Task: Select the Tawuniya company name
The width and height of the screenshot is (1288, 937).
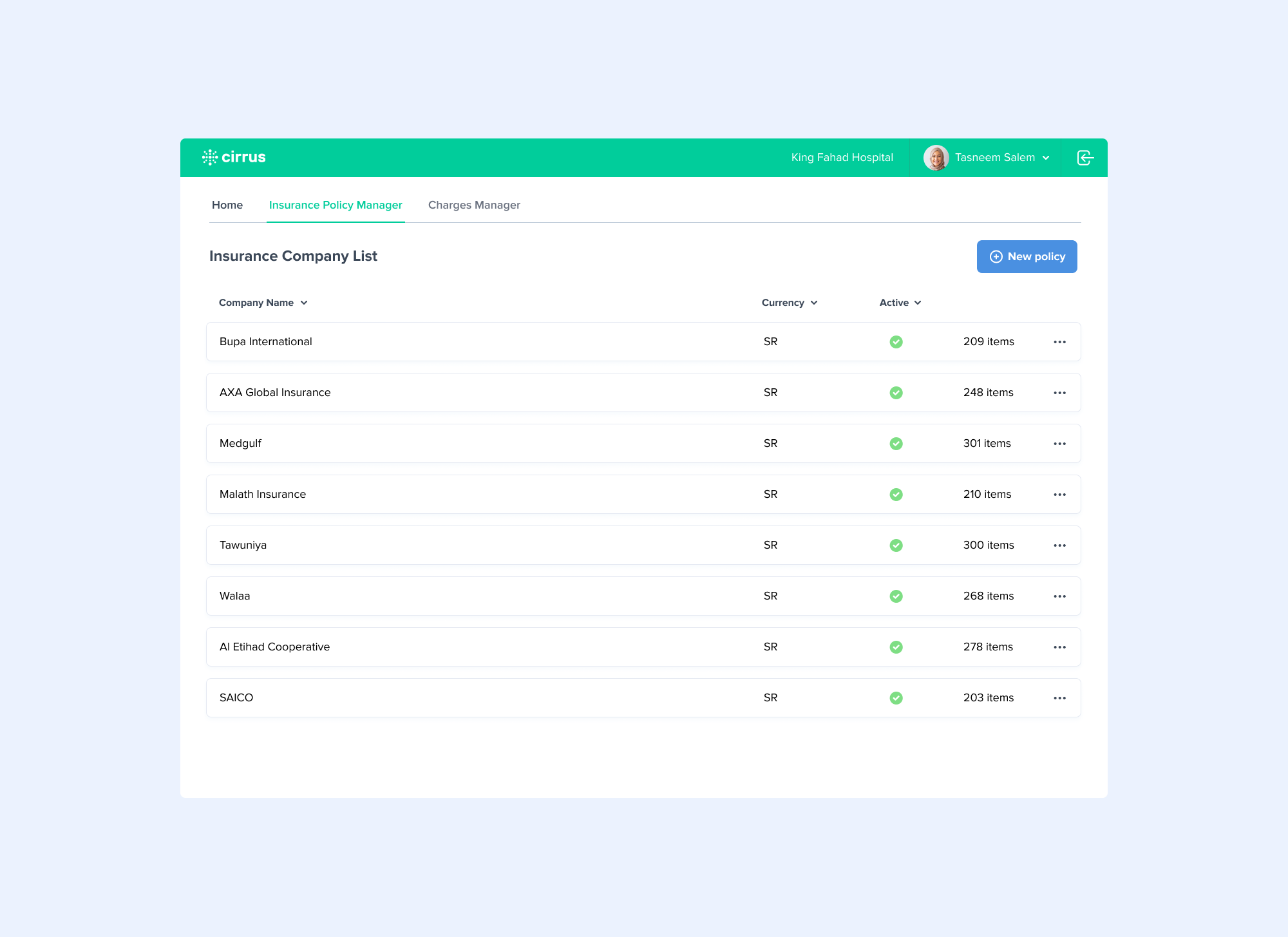Action: (243, 545)
